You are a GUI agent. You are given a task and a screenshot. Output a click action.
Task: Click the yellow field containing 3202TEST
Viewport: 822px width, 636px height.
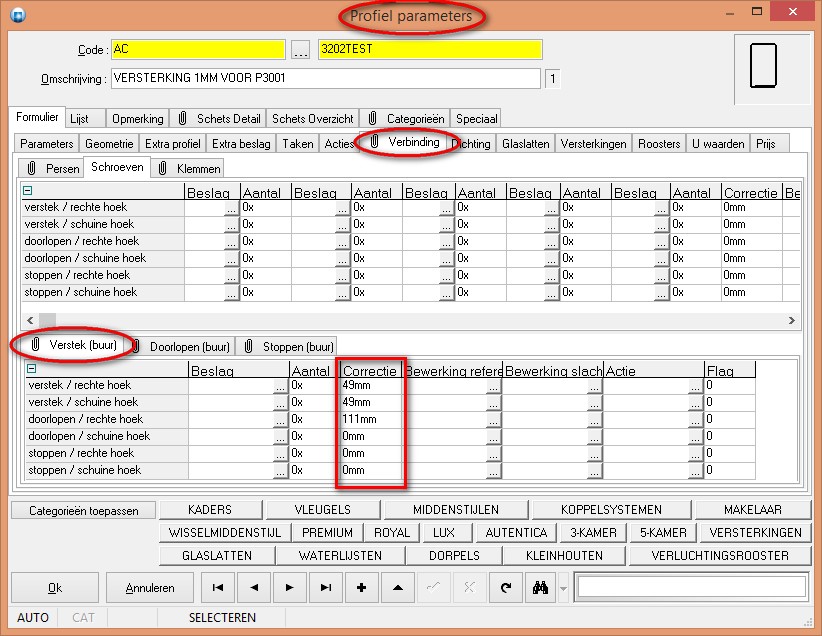tap(430, 50)
